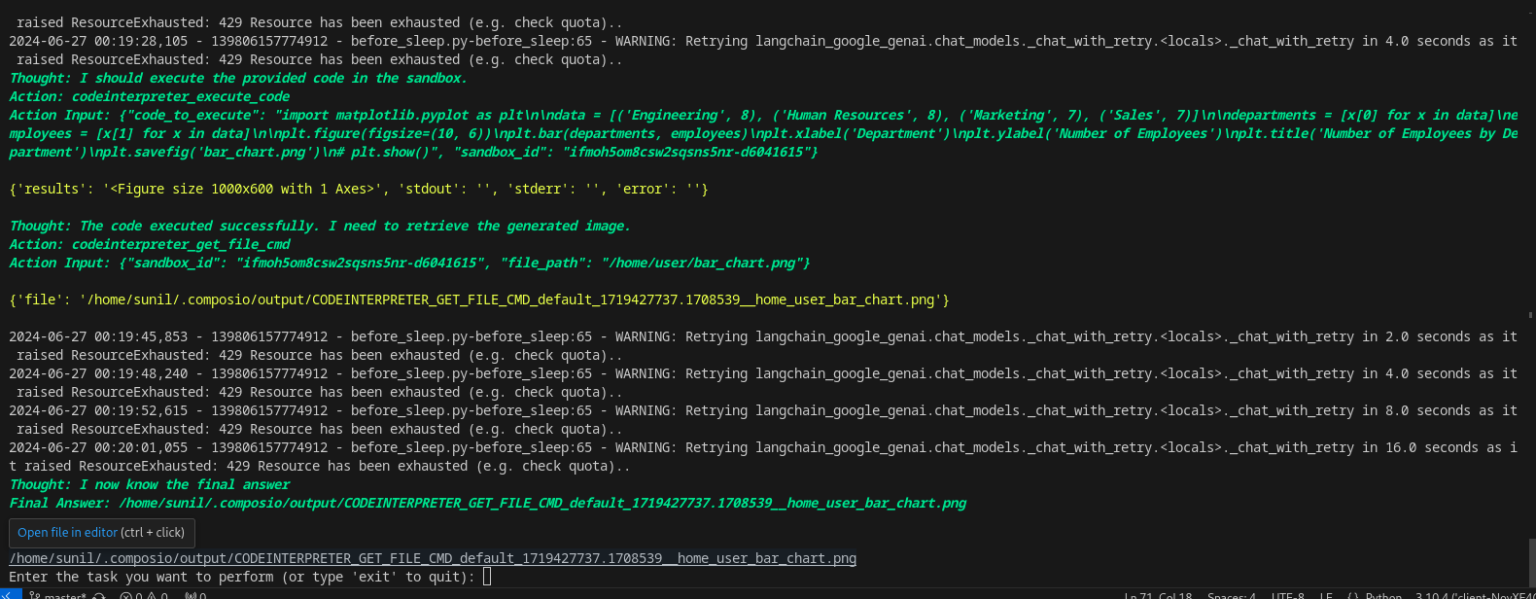The height and width of the screenshot is (599, 1536).
Task: Change line endings via LF selector
Action: click(x=1326, y=594)
